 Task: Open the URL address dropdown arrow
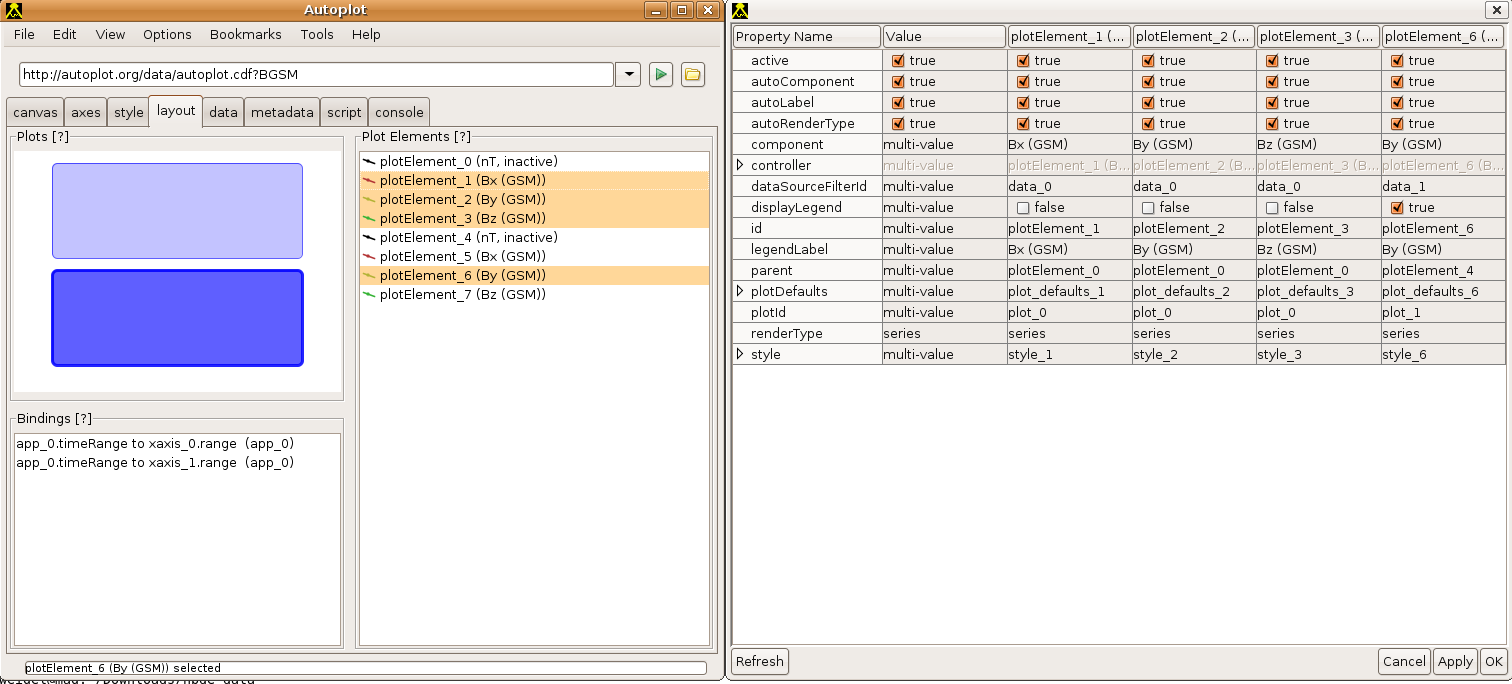point(628,75)
